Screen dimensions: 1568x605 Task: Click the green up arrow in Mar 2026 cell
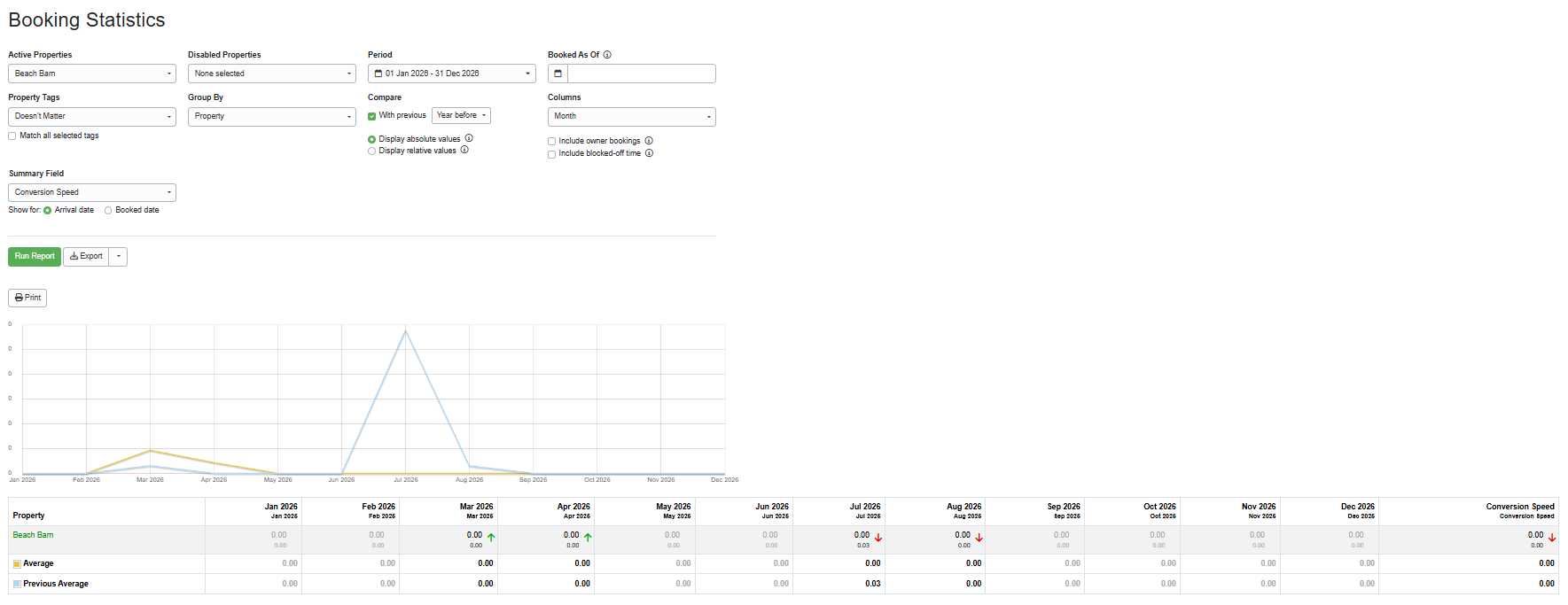491,537
